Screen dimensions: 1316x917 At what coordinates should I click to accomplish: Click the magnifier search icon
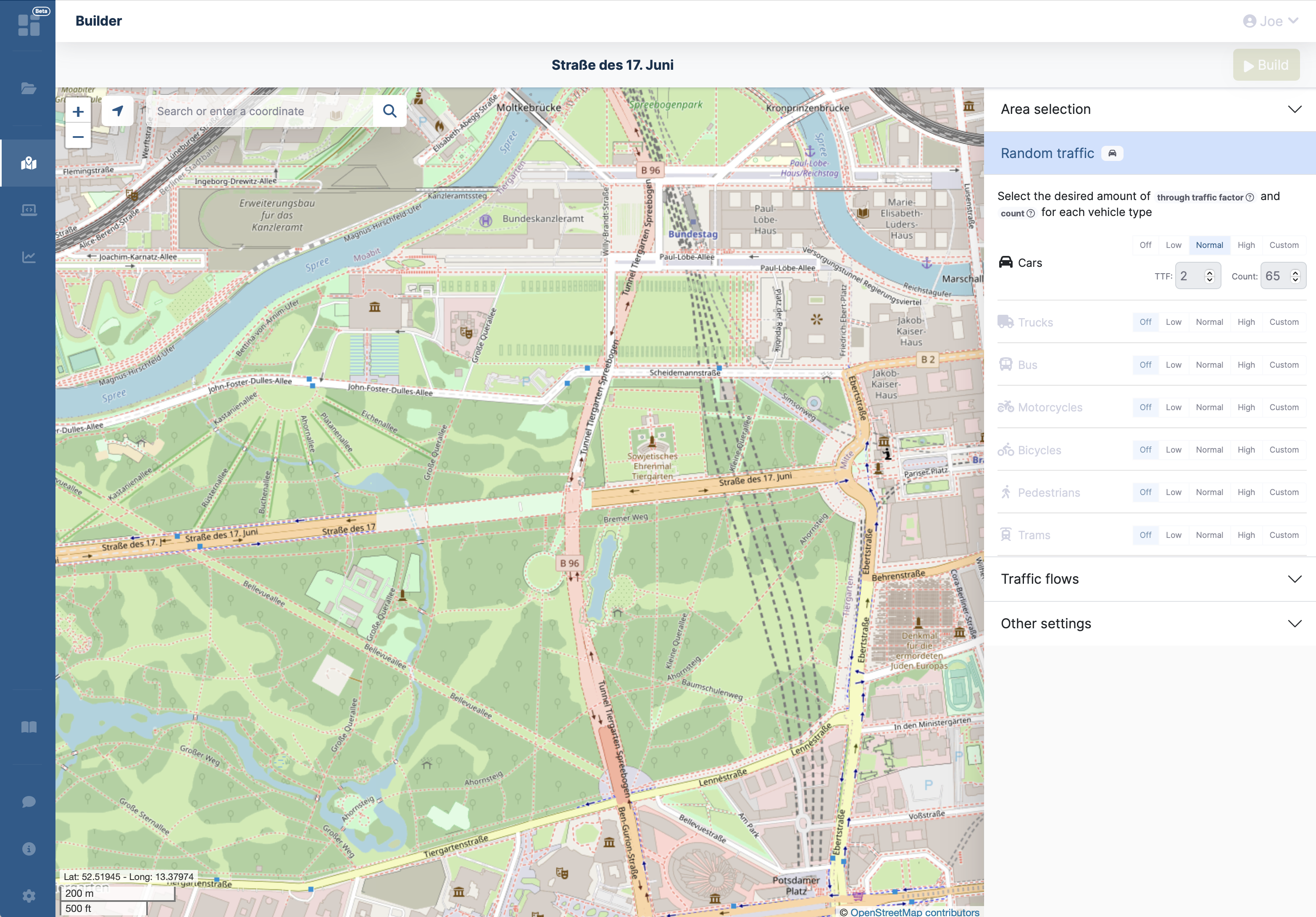pyautogui.click(x=390, y=111)
